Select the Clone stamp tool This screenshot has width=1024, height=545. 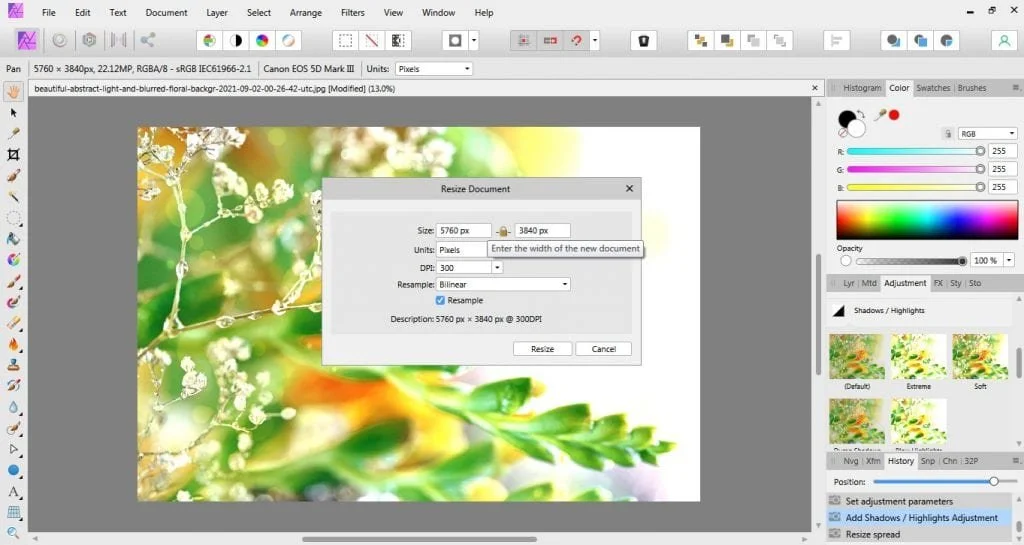13,365
